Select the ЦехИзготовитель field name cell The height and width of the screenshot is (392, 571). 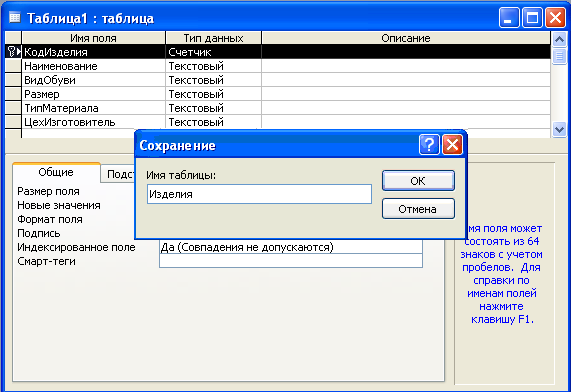coord(94,122)
